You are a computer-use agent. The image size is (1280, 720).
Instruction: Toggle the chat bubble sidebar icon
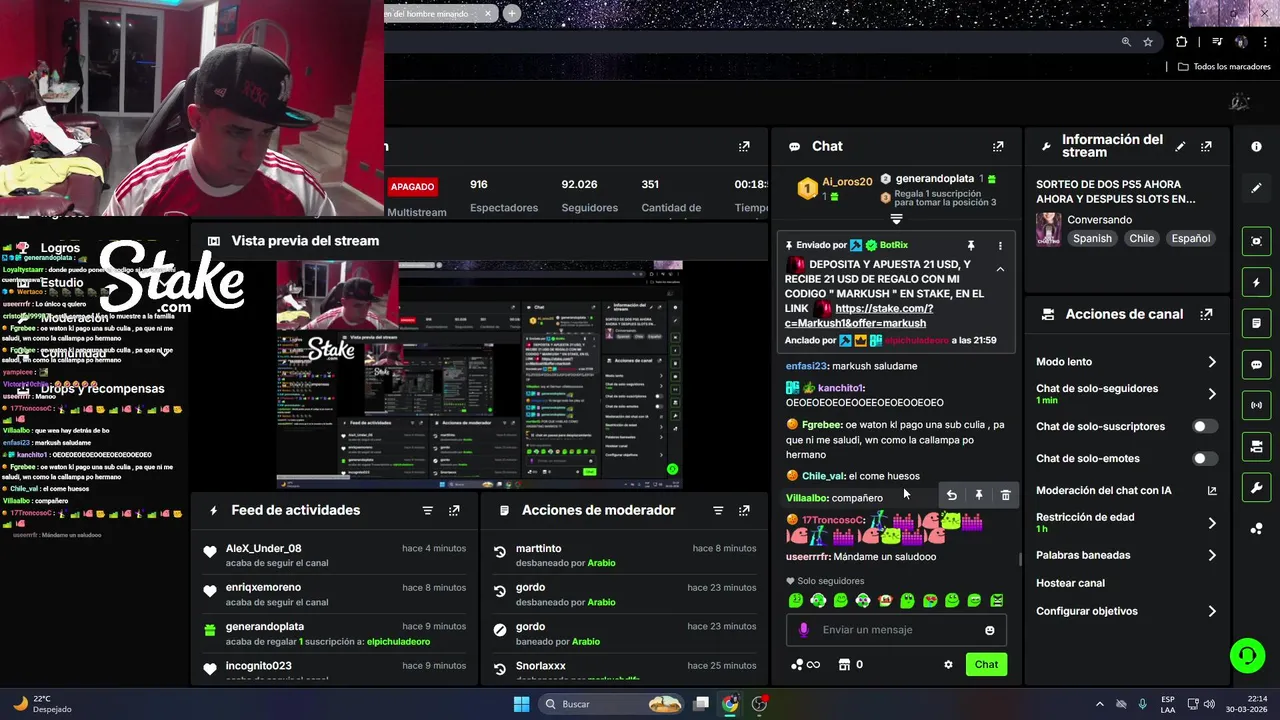(1256, 365)
